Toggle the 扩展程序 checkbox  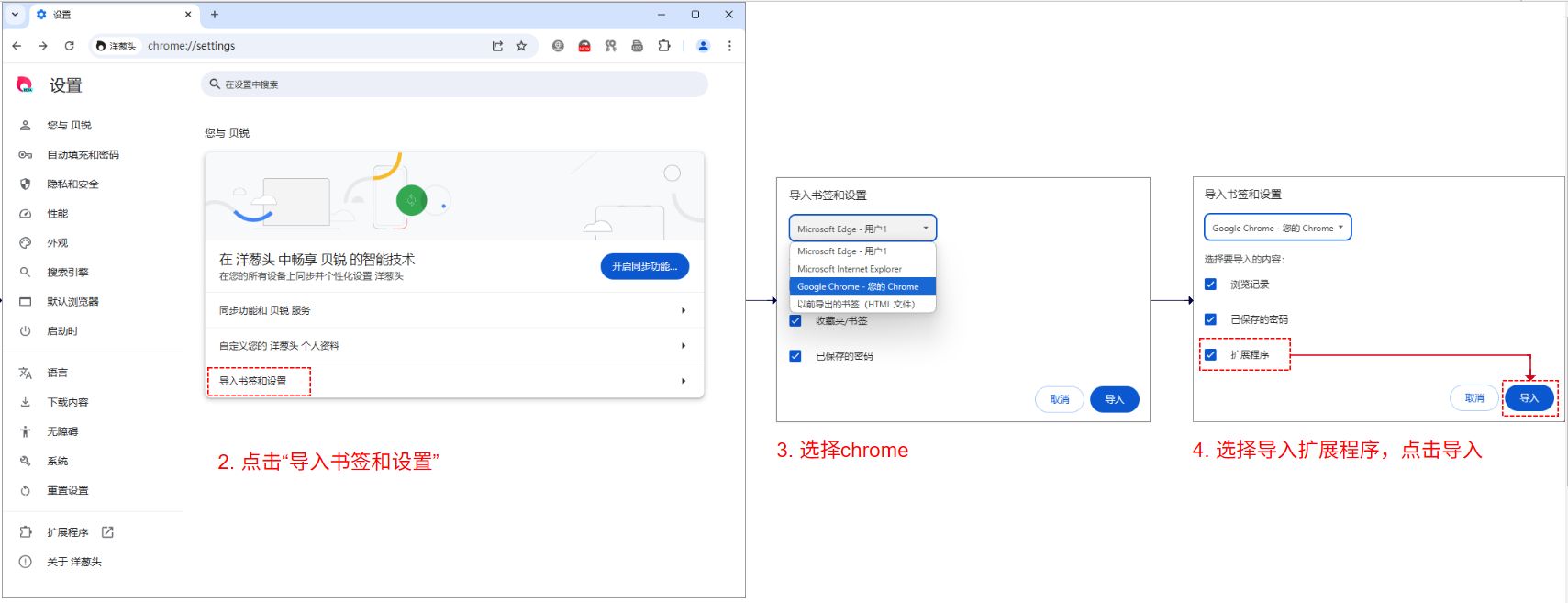(1210, 354)
